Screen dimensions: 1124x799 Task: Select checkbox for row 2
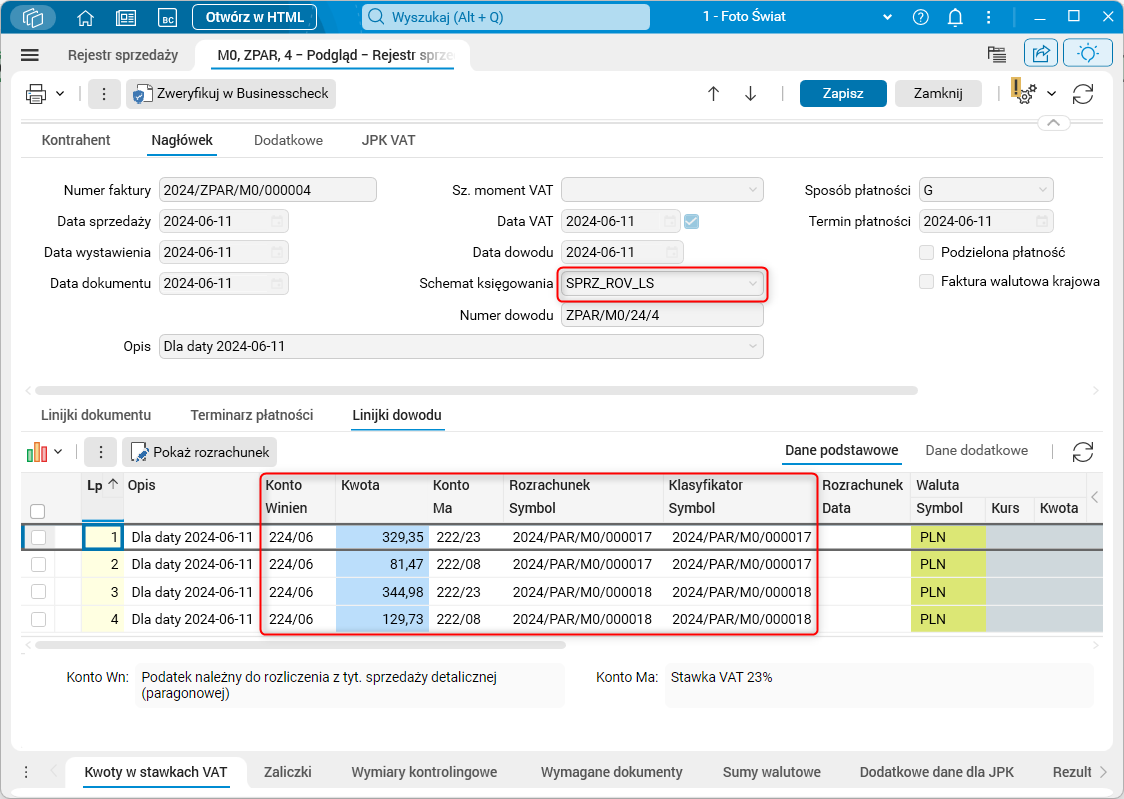pyautogui.click(x=39, y=565)
